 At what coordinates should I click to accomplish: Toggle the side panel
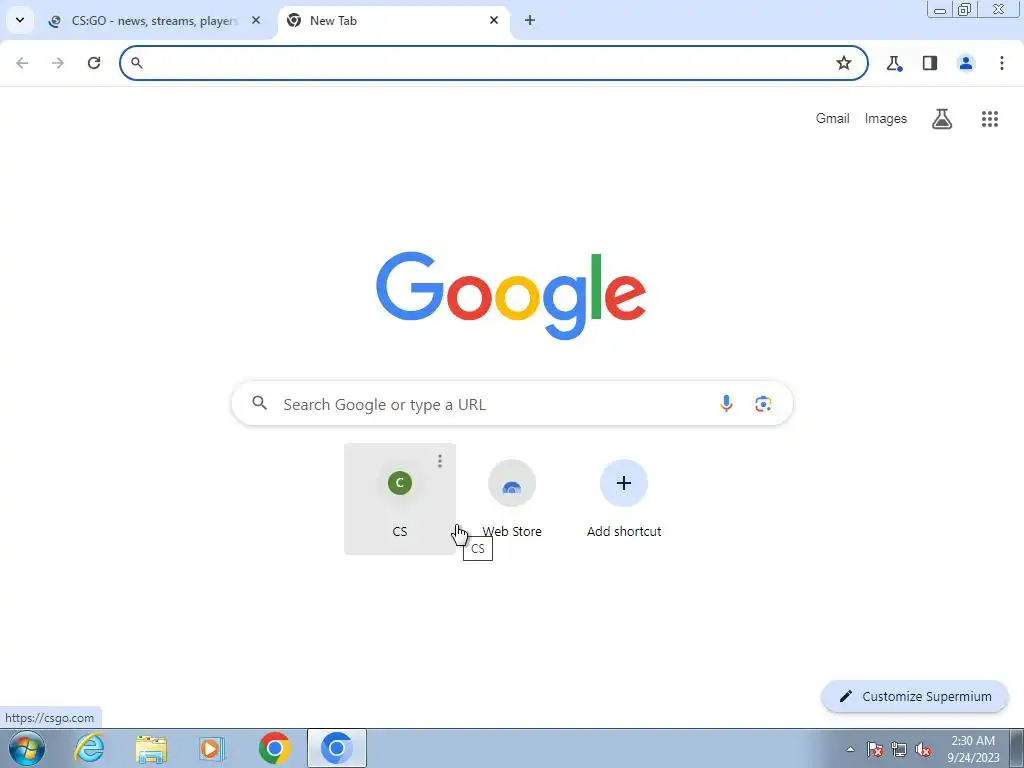[x=930, y=63]
